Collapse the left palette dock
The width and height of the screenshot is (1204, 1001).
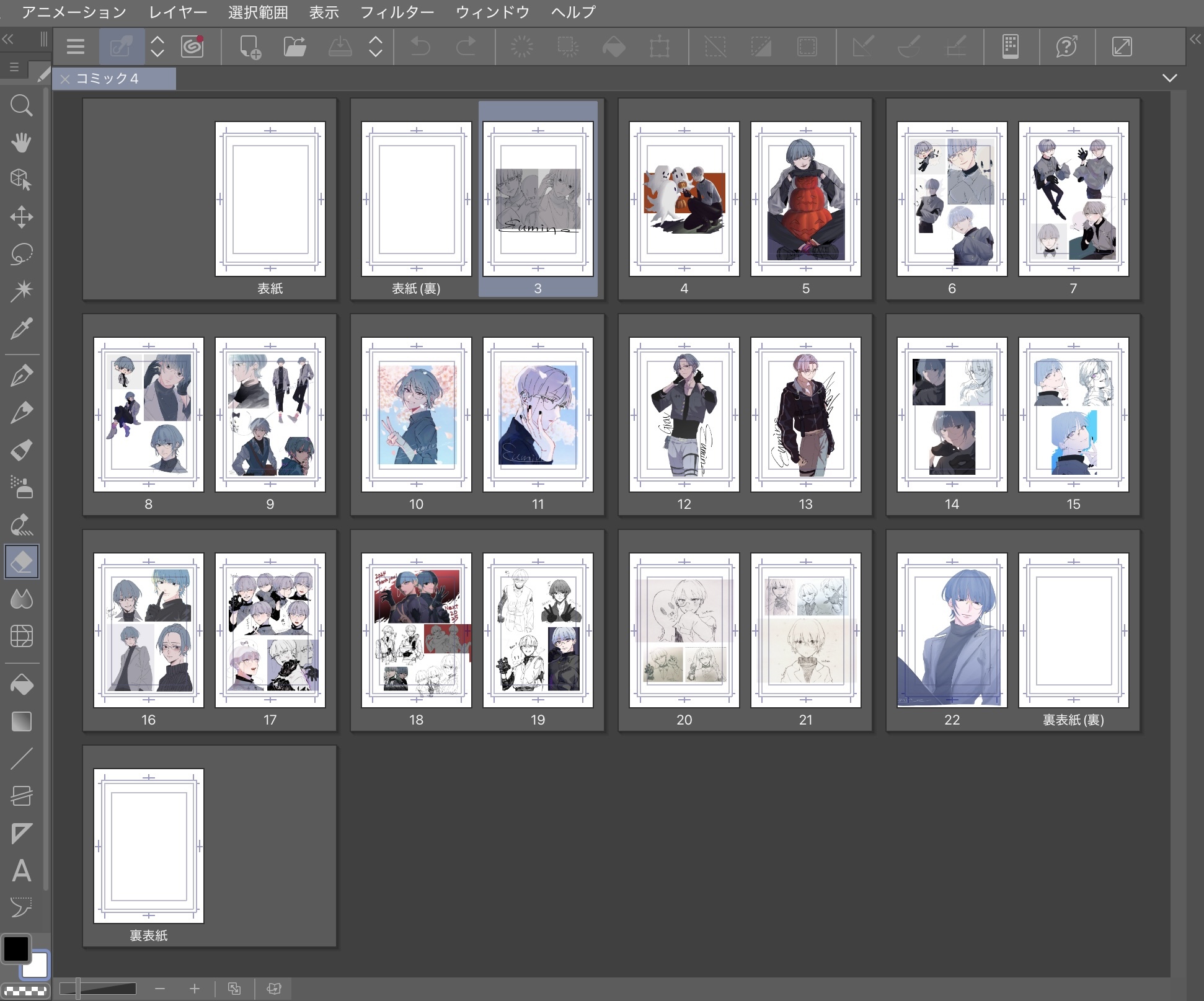[8, 39]
